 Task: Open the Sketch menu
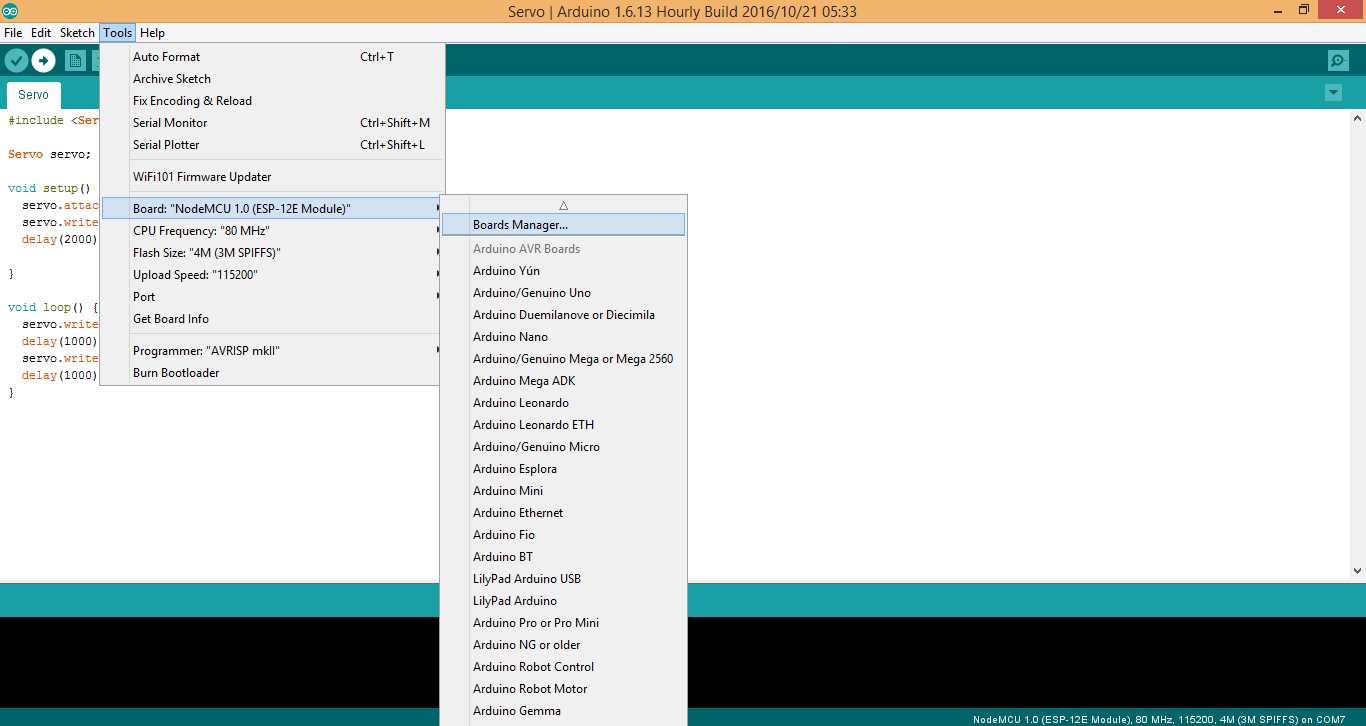click(77, 33)
